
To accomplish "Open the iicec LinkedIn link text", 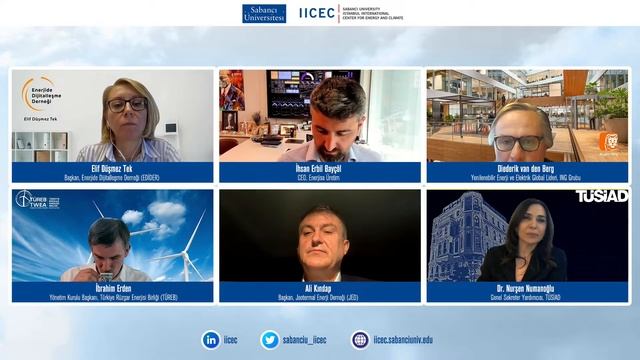I will click(x=231, y=340).
